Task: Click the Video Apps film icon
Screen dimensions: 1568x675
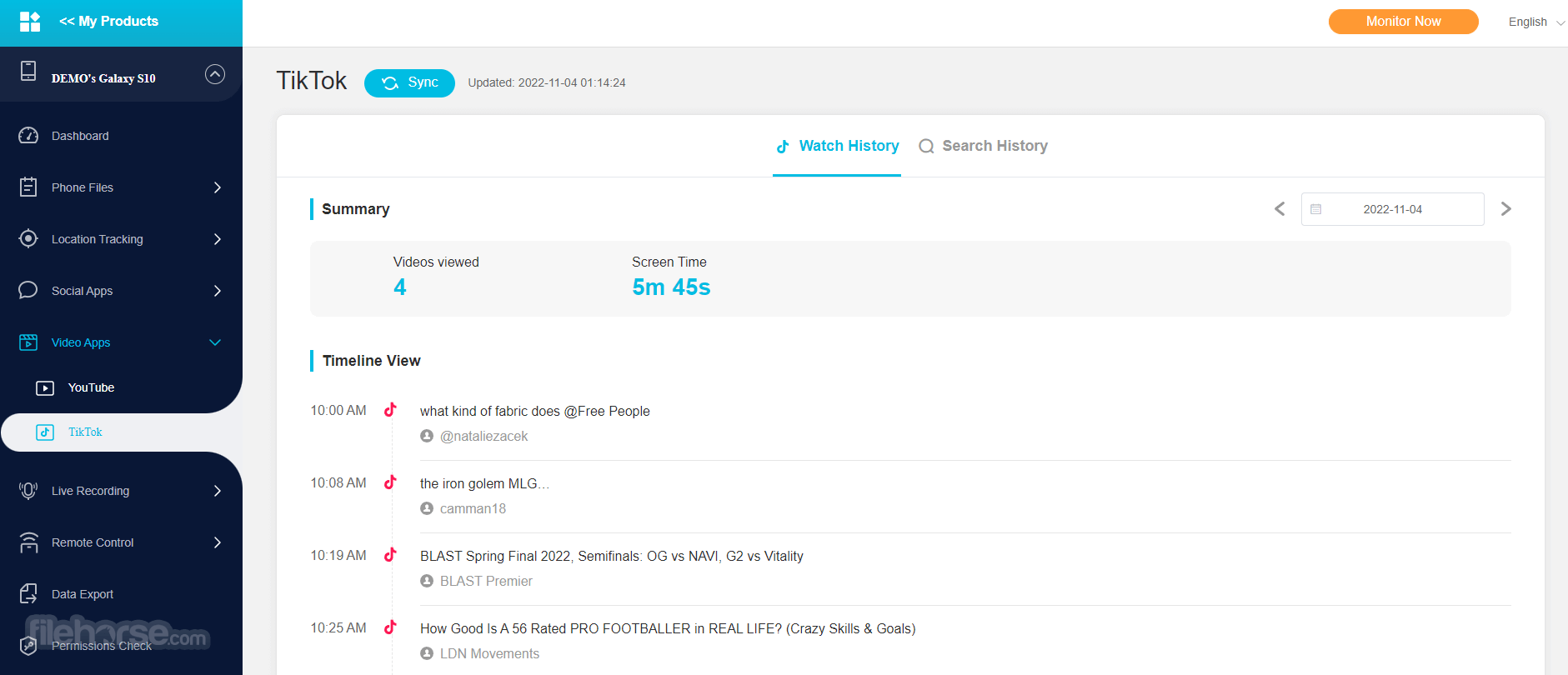Action: pos(28,342)
